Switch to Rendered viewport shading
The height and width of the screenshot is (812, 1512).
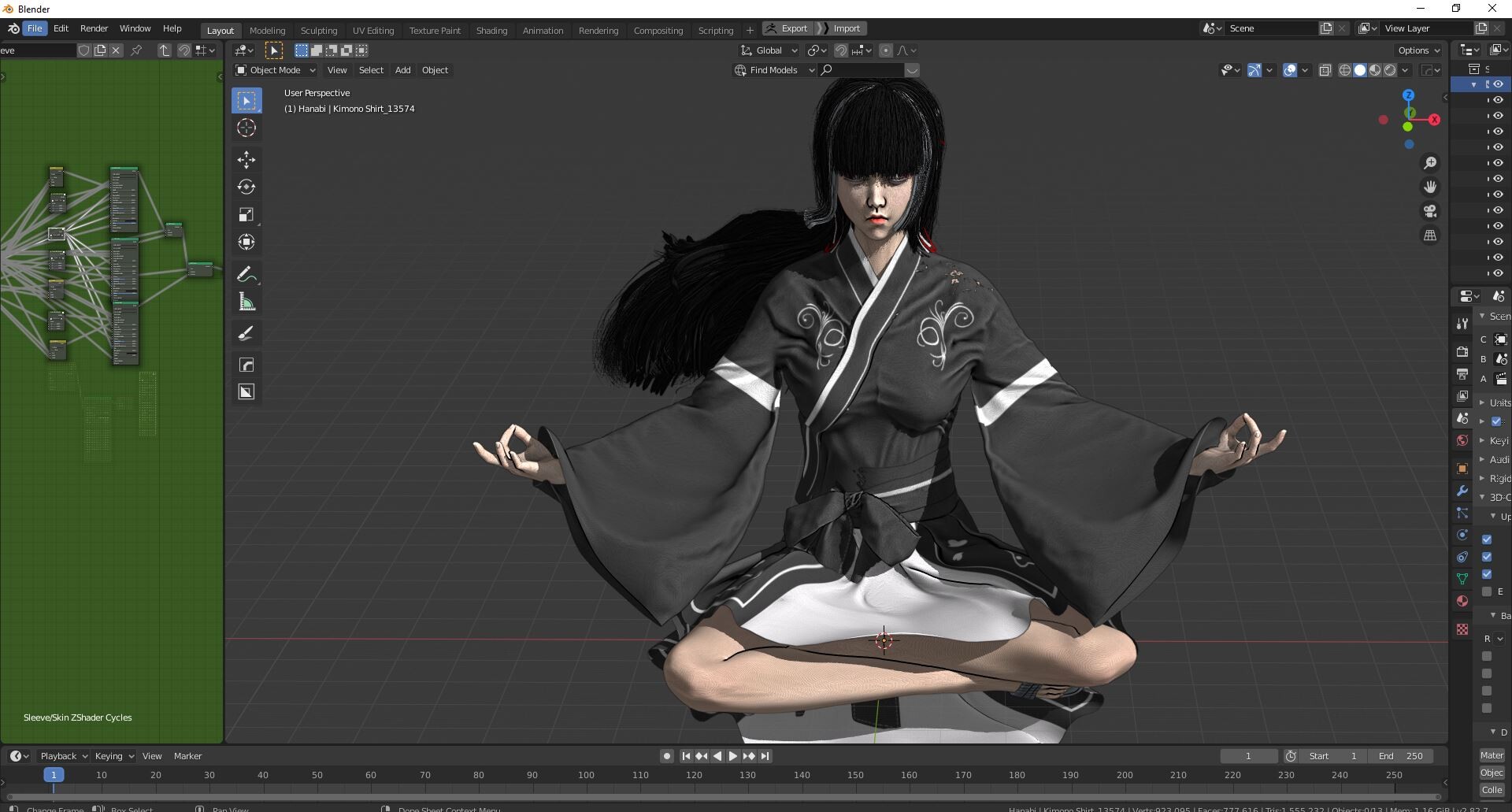(1390, 70)
